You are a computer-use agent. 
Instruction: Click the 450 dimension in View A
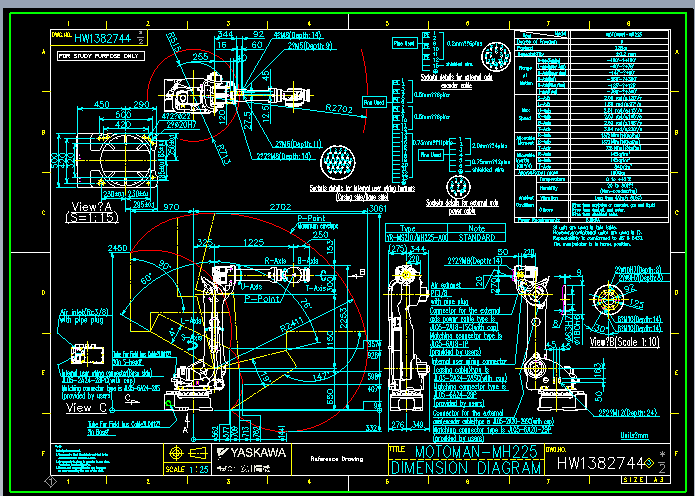pyautogui.click(x=102, y=104)
